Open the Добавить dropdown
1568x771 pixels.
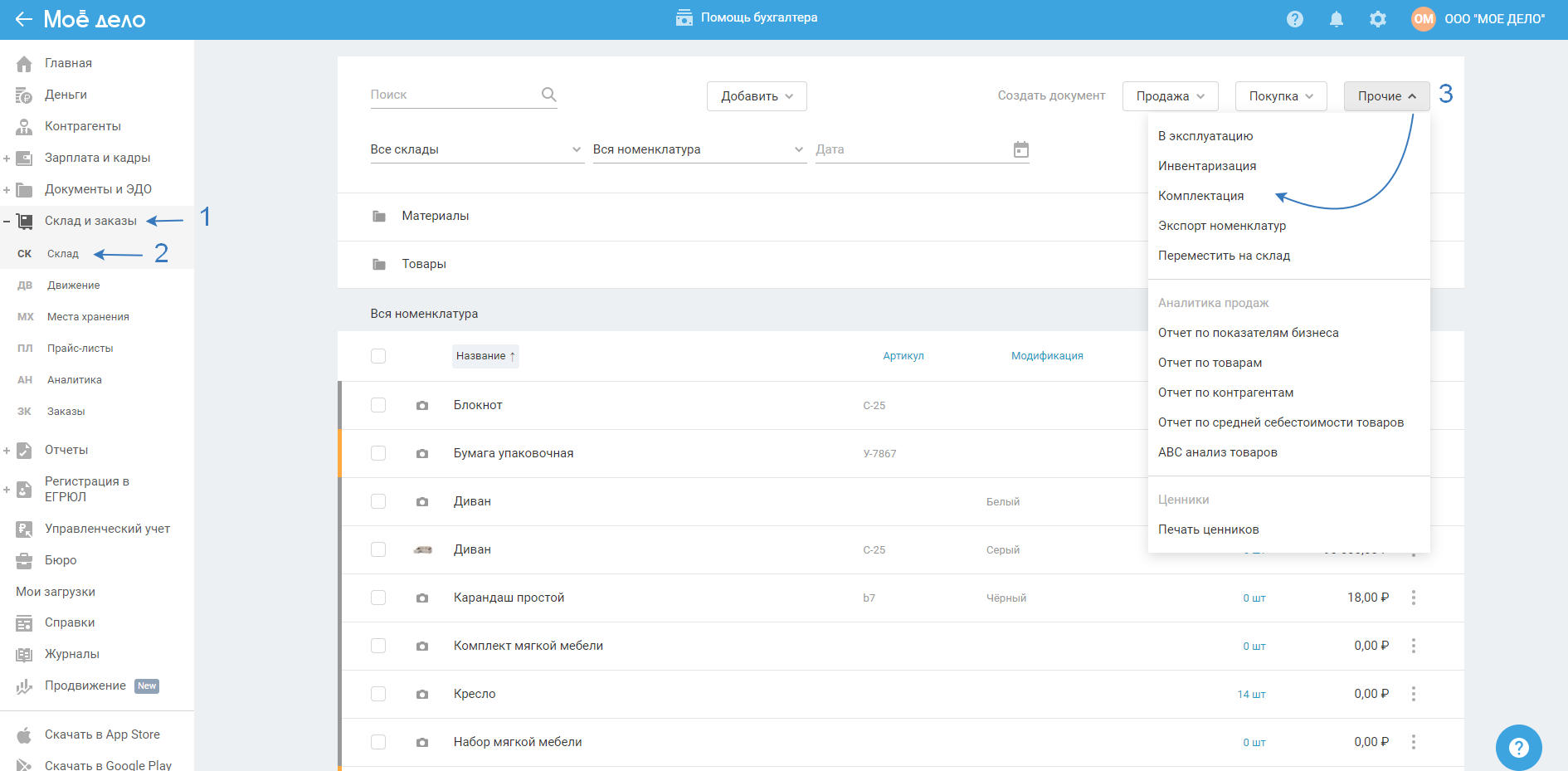coord(756,96)
